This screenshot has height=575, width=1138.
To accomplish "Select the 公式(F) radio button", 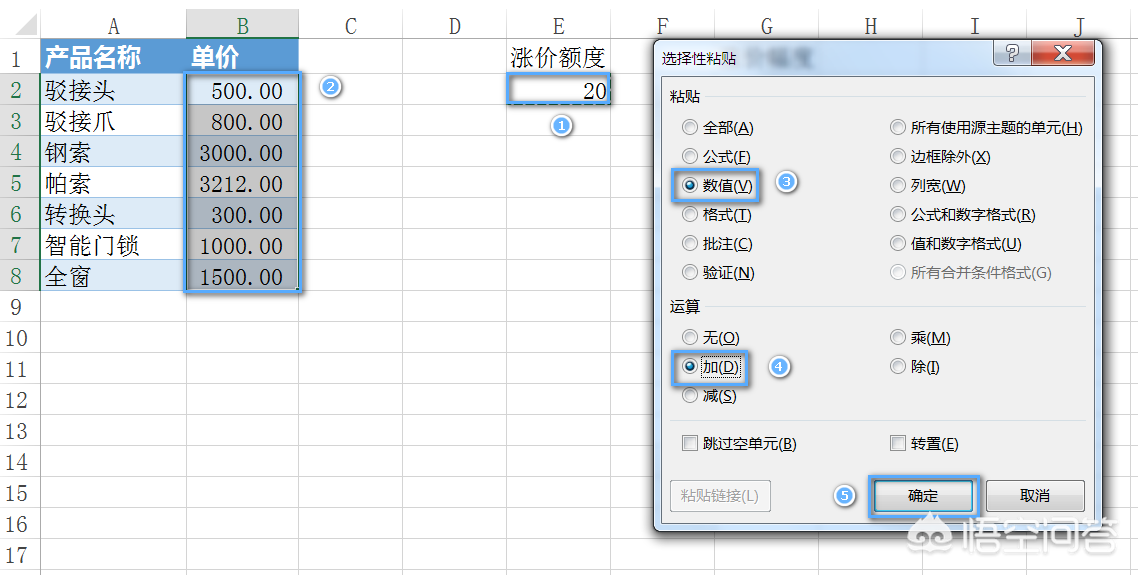I will 690,157.
